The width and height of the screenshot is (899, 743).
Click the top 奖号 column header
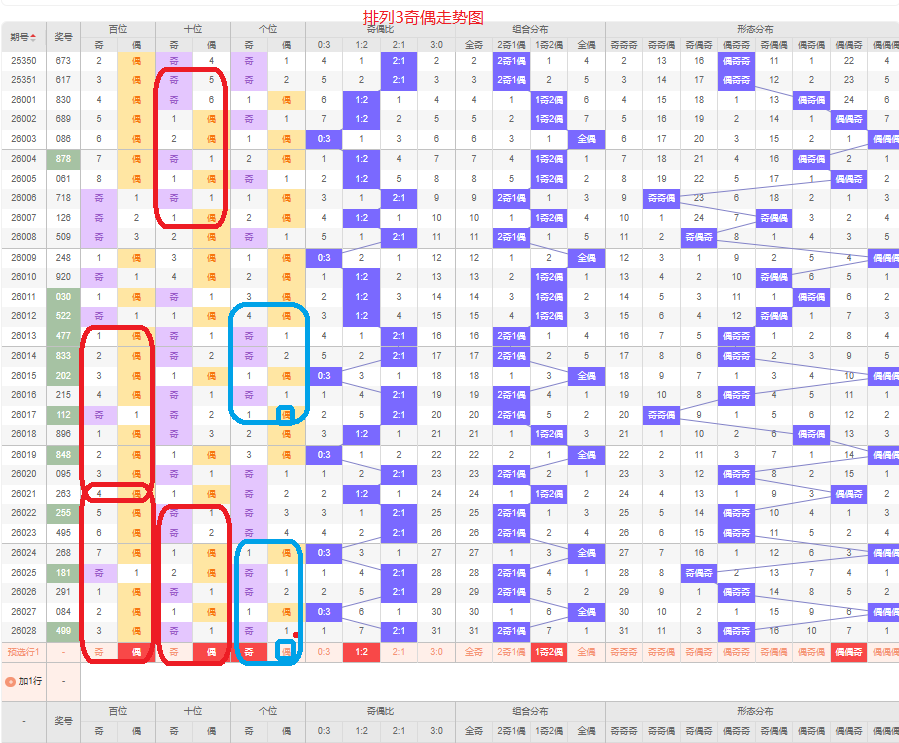(x=63, y=37)
